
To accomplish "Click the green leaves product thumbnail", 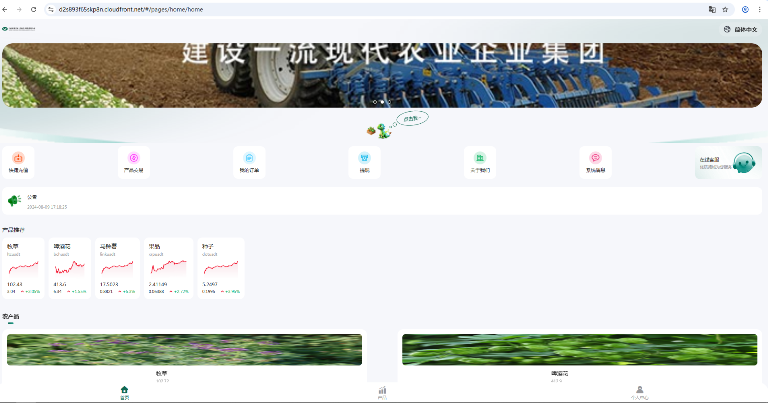I will point(579,350).
